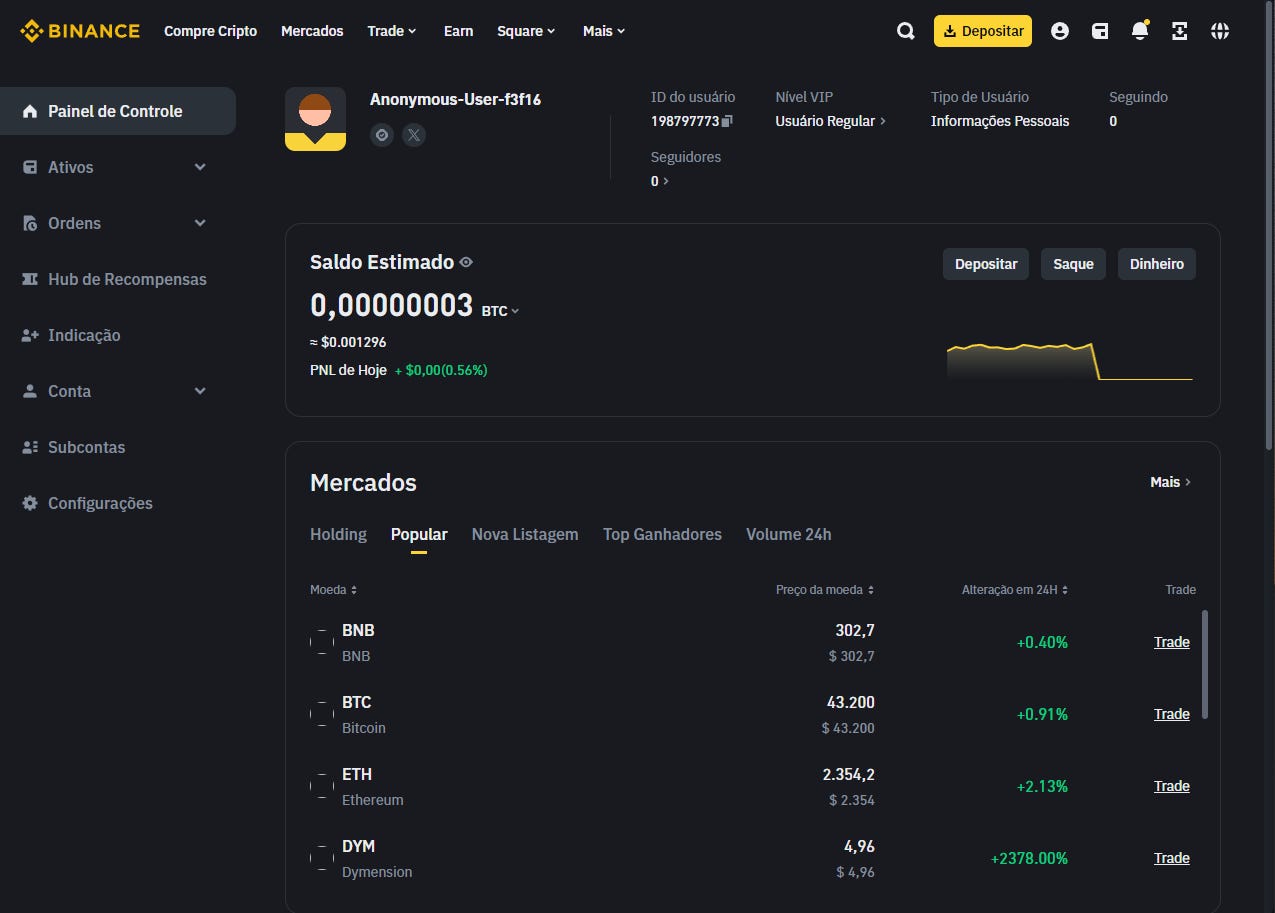This screenshot has height=913, width=1275.
Task: Open the Mais link in Mercados
Action: pos(1170,482)
